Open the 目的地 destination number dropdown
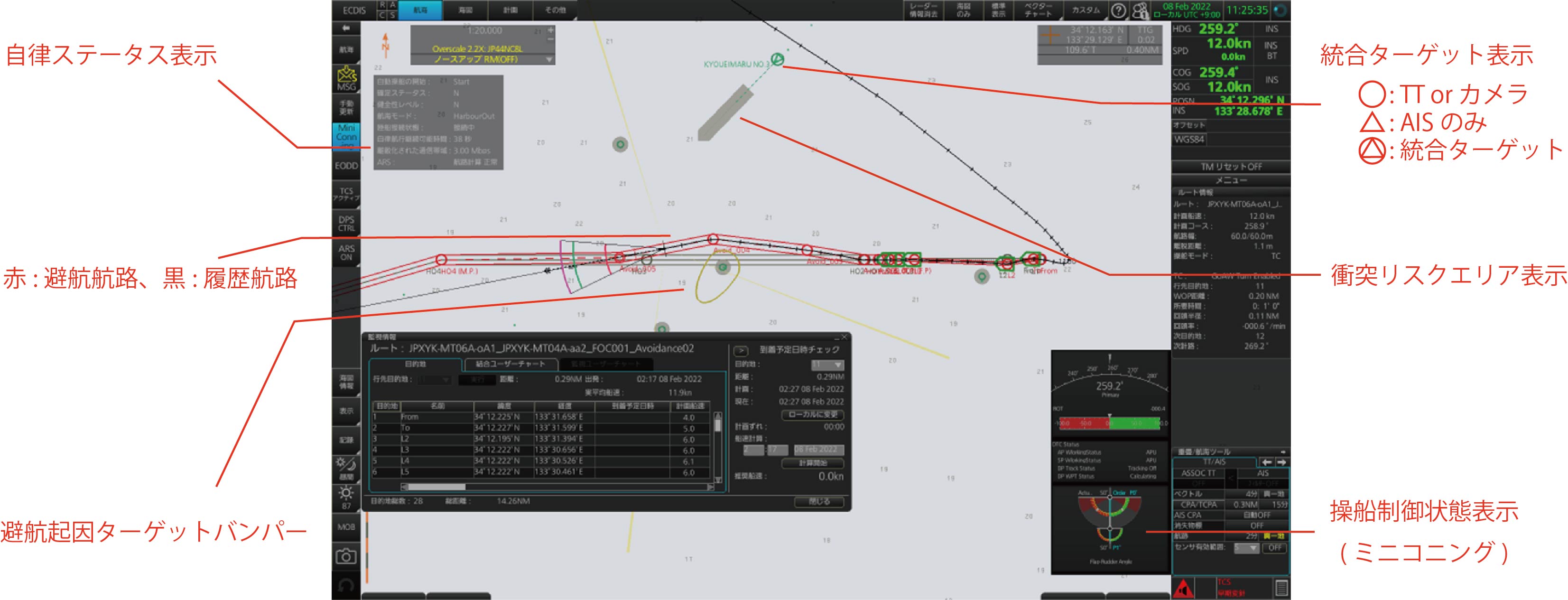This screenshot has width=1568, height=600. click(x=827, y=364)
